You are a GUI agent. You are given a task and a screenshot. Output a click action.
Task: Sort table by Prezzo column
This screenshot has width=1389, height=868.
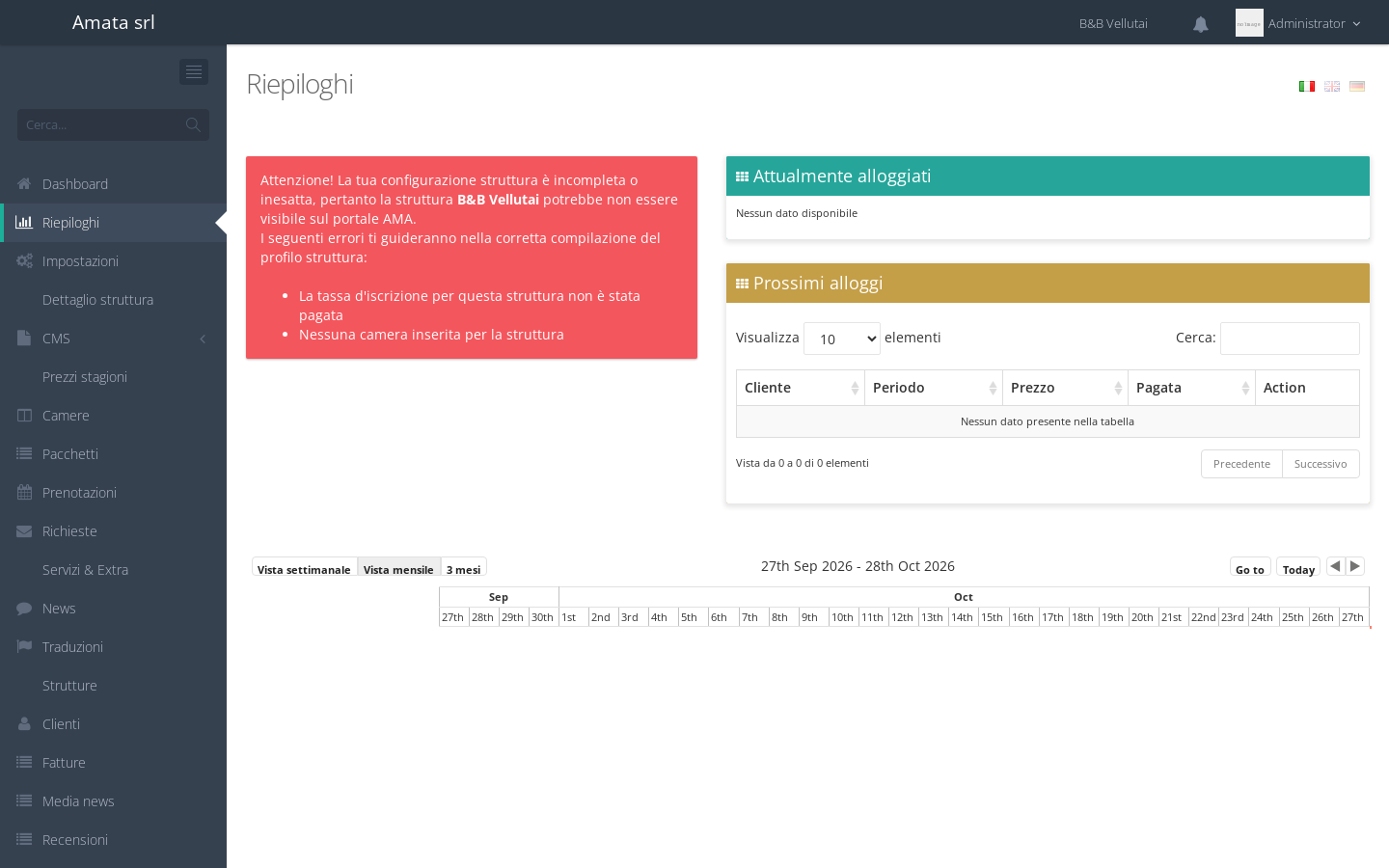(1066, 388)
